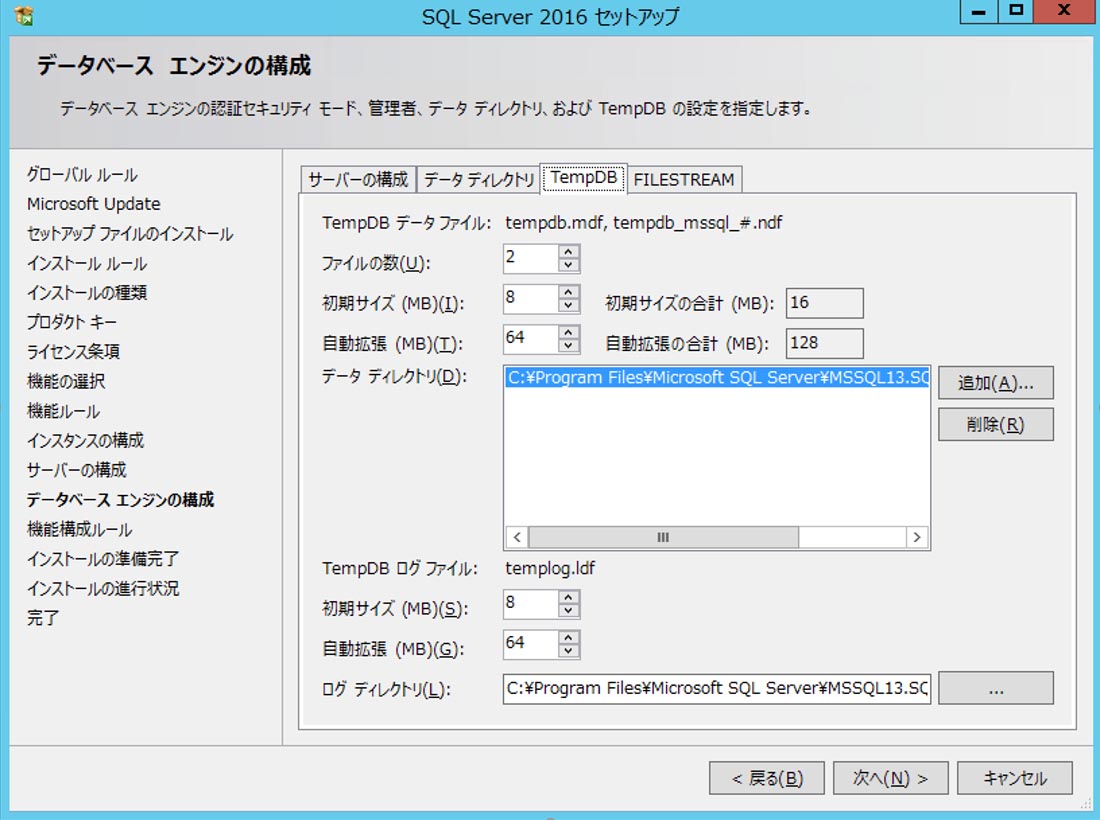Click キャンセル to abort setup
1100x820 pixels.
click(1014, 777)
